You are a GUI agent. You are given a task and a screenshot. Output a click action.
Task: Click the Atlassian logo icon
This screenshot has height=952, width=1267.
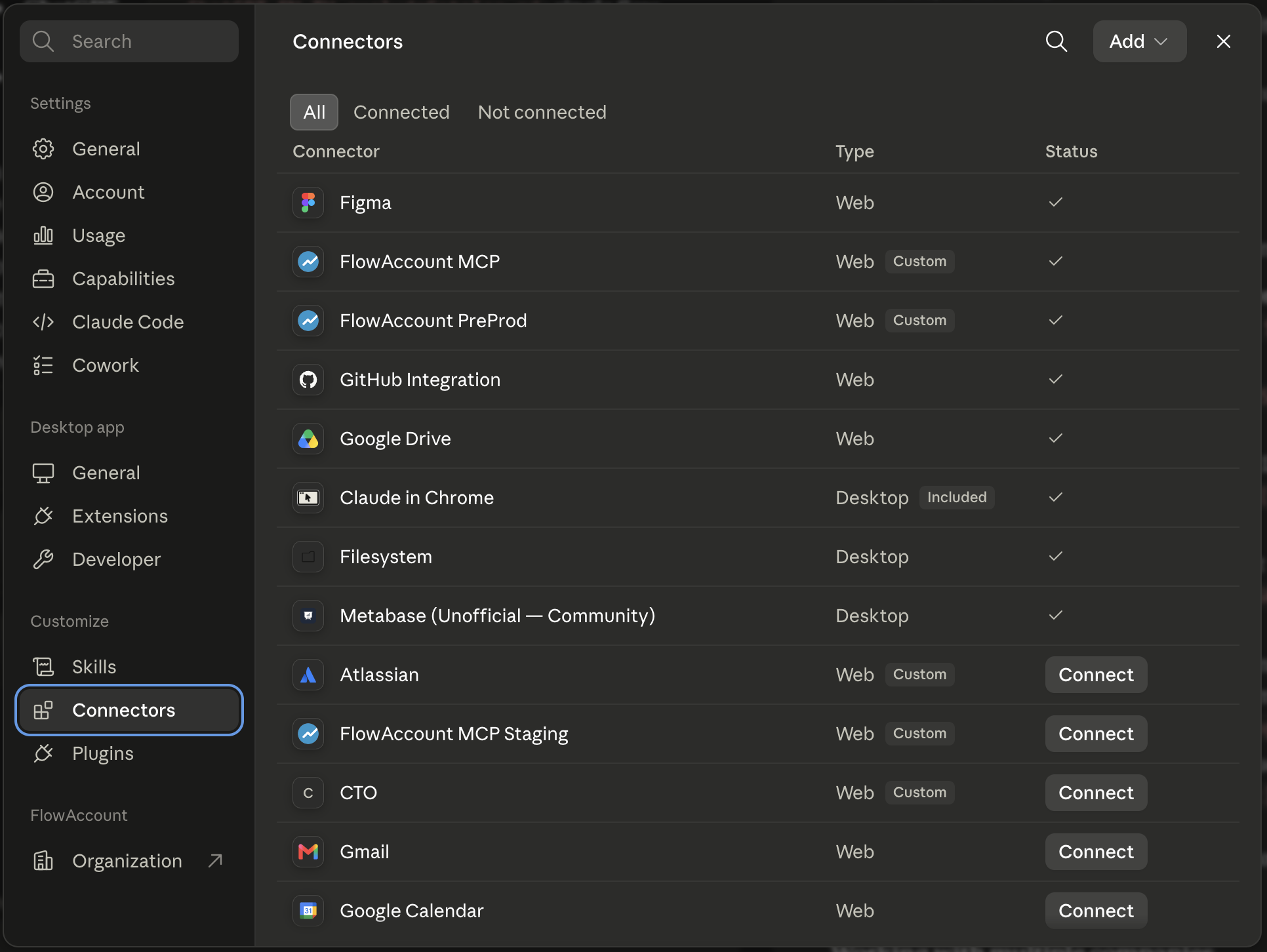(x=308, y=675)
